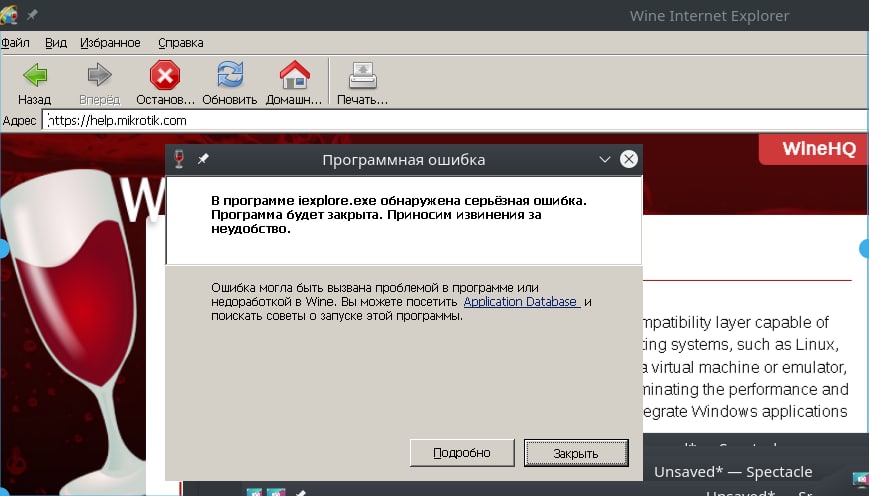869x496 pixels.
Task: Click the bold iexplore.exe error message text
Action: 398,214
